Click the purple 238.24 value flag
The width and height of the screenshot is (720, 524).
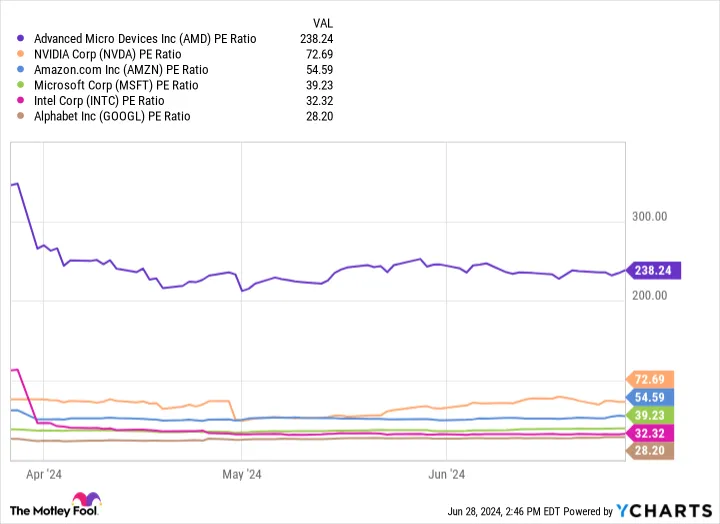pos(654,270)
